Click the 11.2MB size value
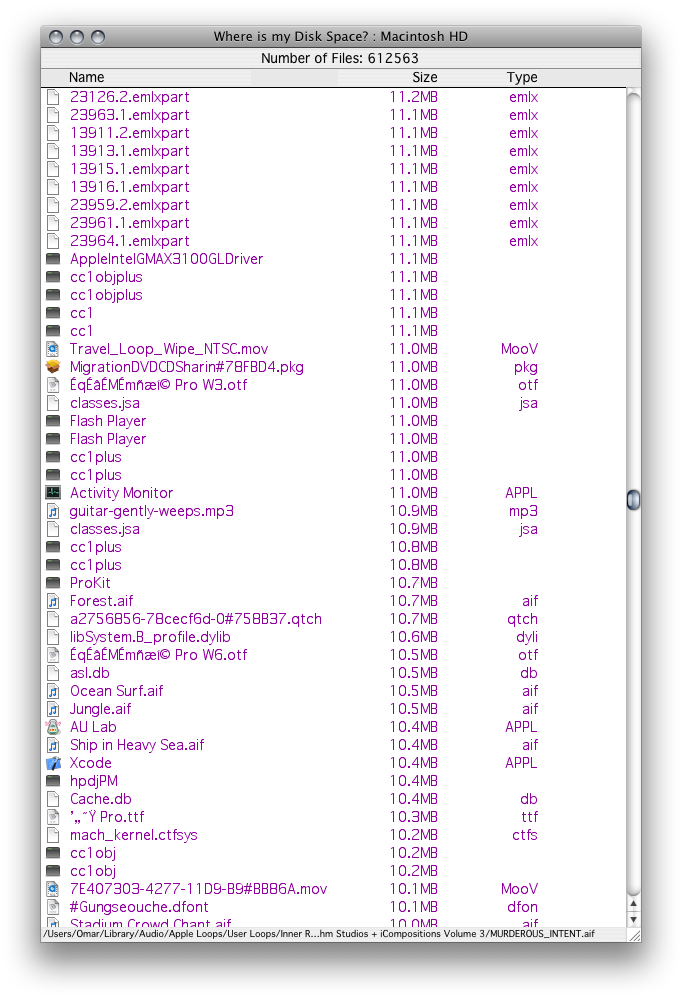 pos(414,97)
